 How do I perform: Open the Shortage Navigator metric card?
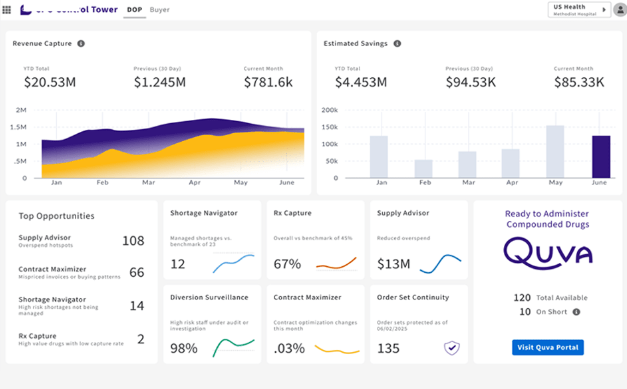212,240
